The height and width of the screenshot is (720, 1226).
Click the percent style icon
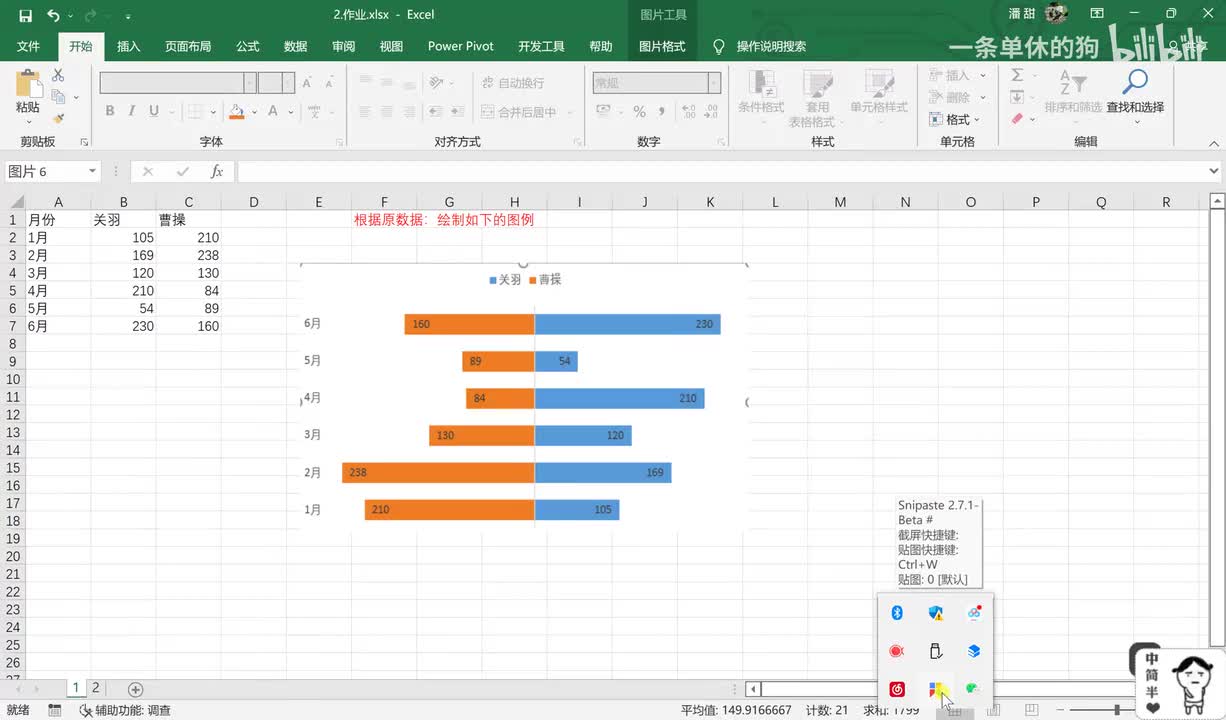tap(639, 111)
